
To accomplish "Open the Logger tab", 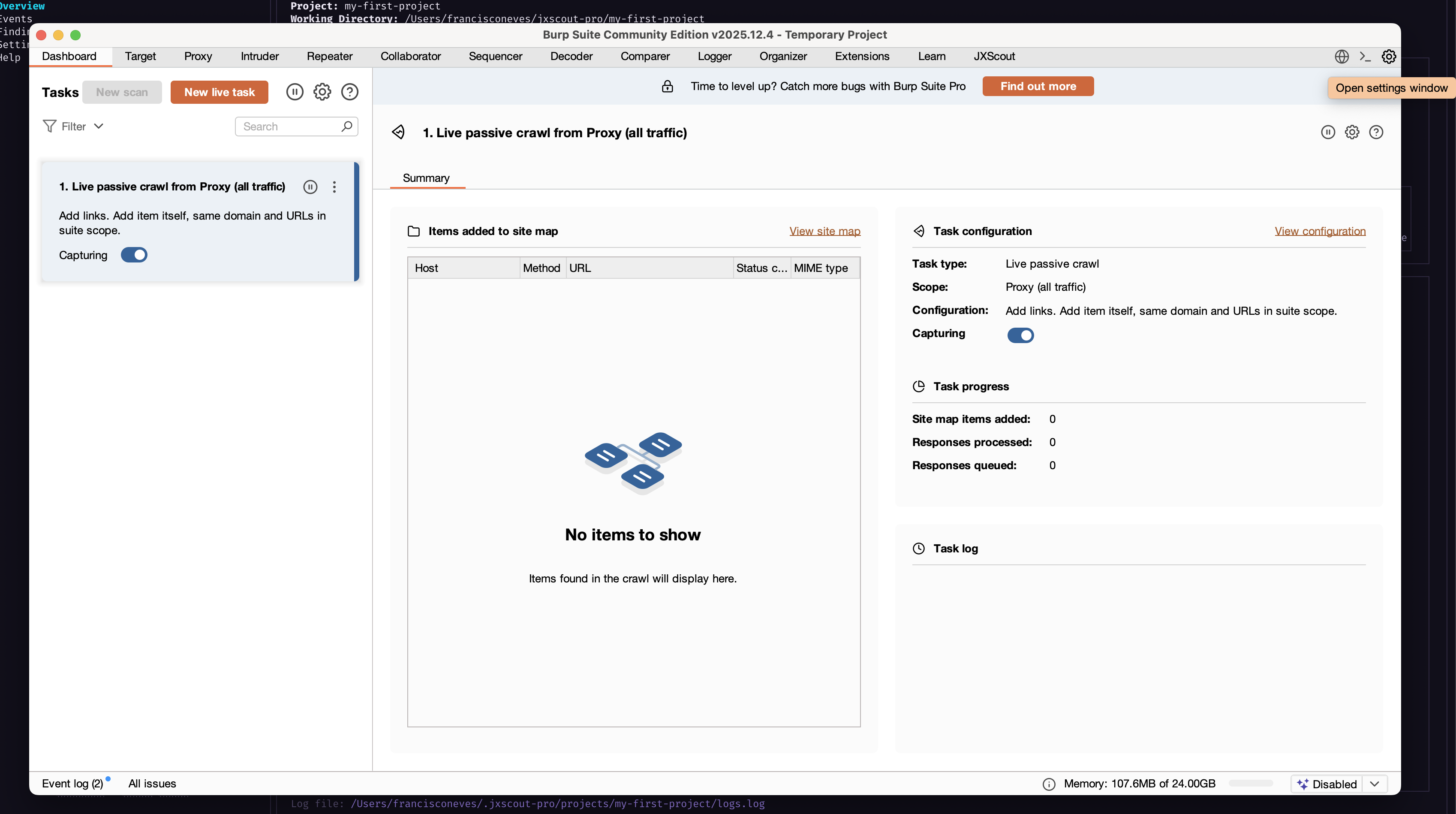I will pyautogui.click(x=714, y=57).
